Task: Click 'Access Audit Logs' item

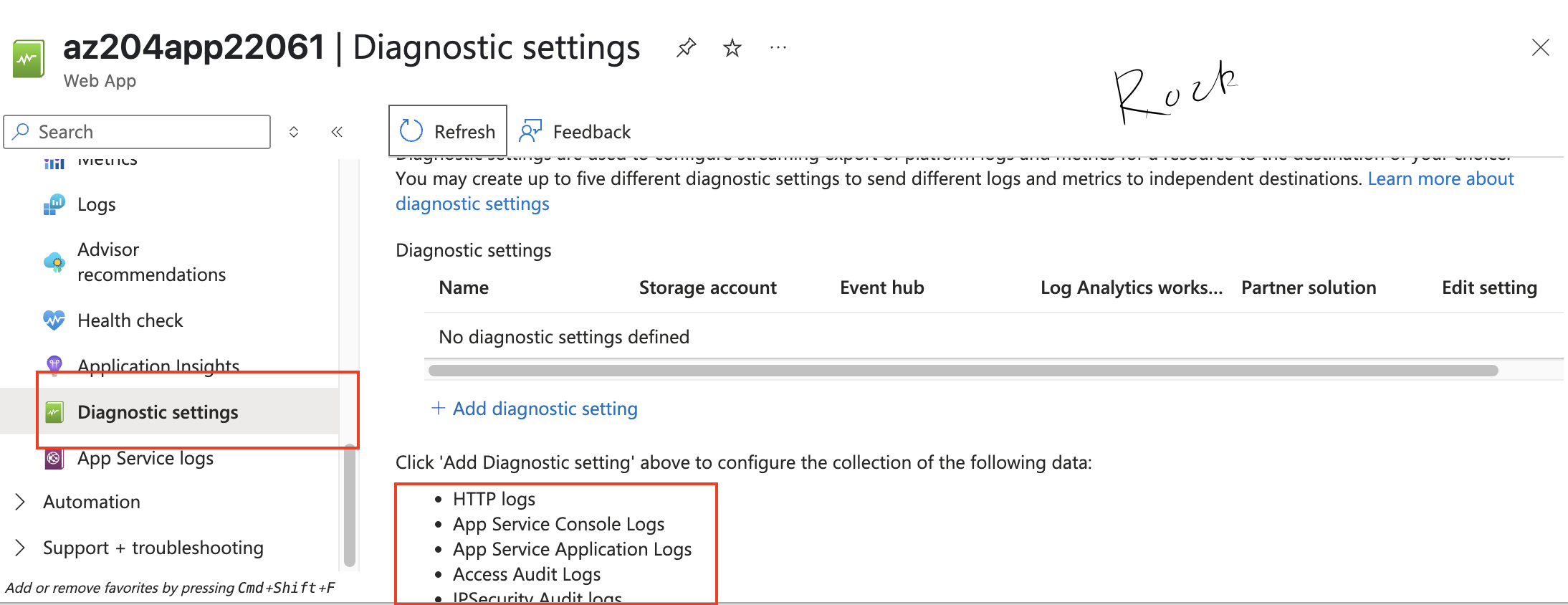Action: click(527, 574)
